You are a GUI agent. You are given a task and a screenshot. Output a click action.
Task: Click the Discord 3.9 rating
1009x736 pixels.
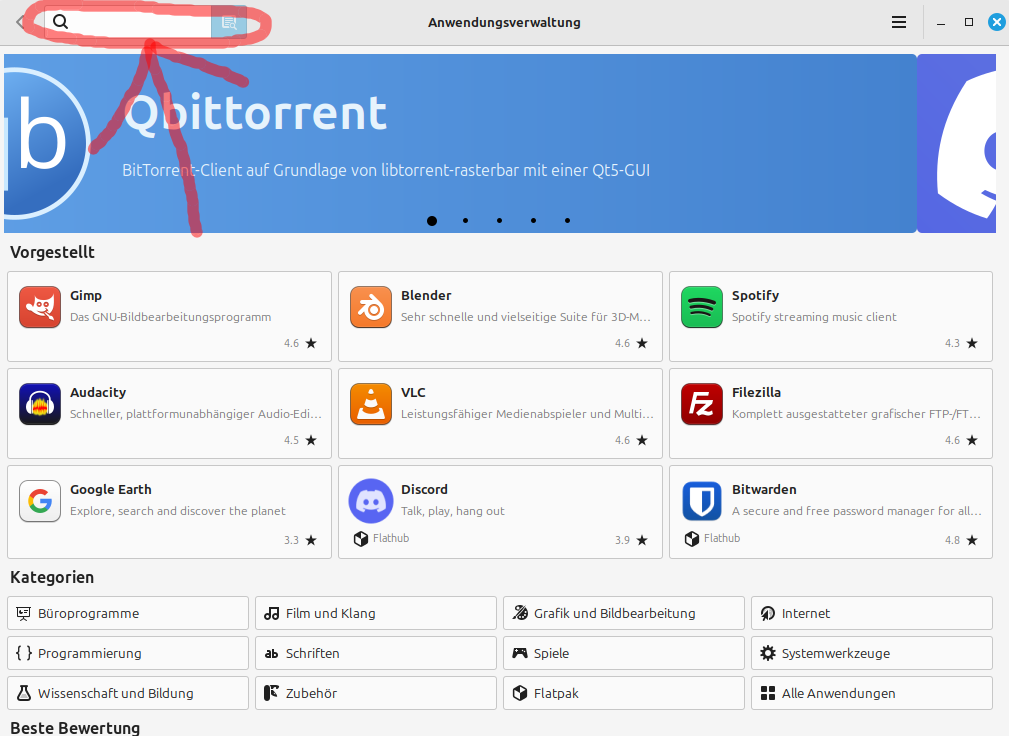point(631,540)
